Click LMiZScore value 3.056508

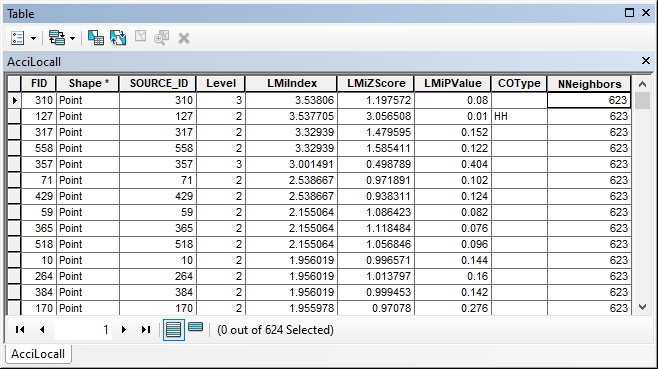376,116
